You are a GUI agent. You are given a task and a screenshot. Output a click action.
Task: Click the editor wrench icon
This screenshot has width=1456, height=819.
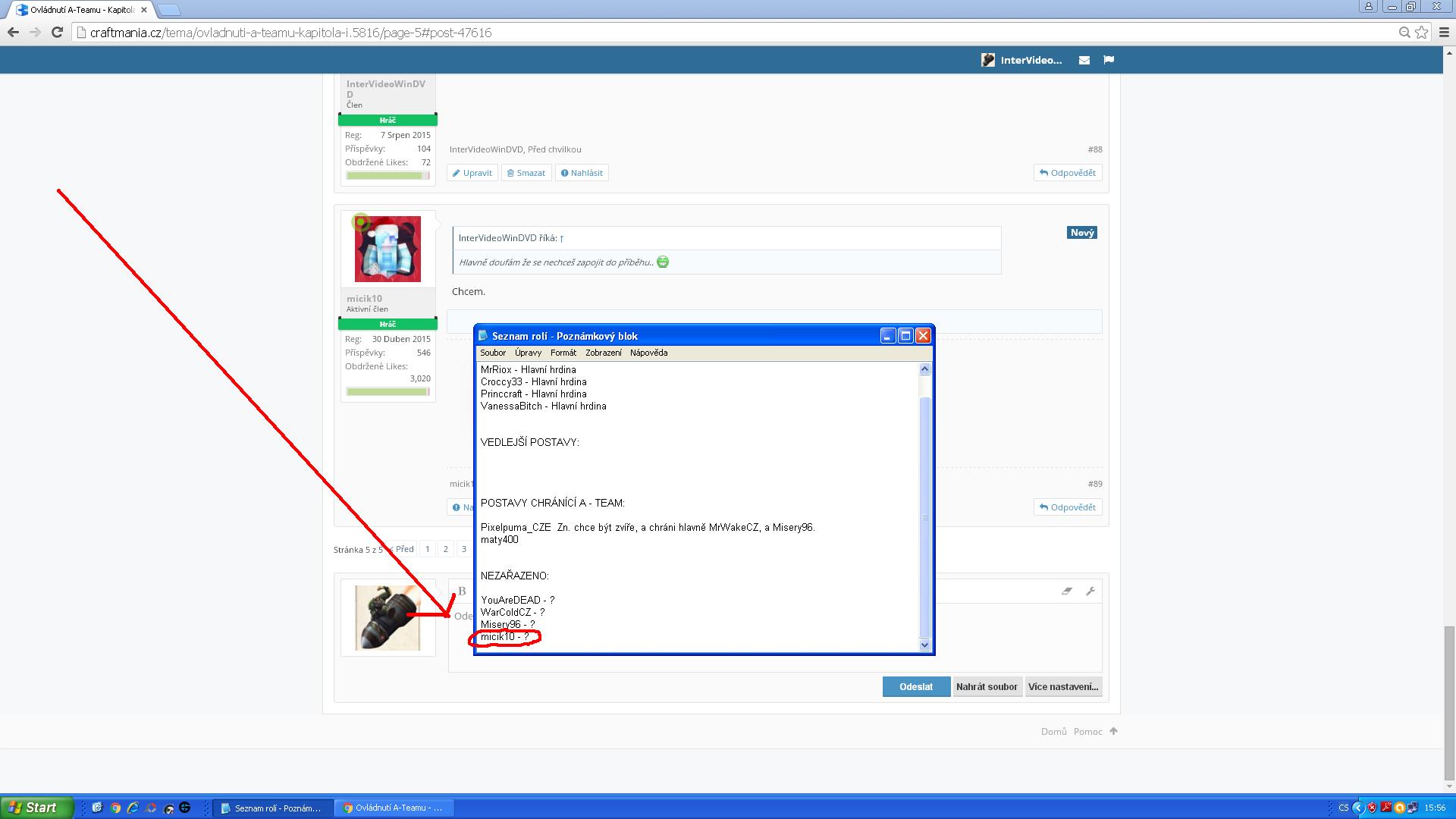pyautogui.click(x=1090, y=591)
